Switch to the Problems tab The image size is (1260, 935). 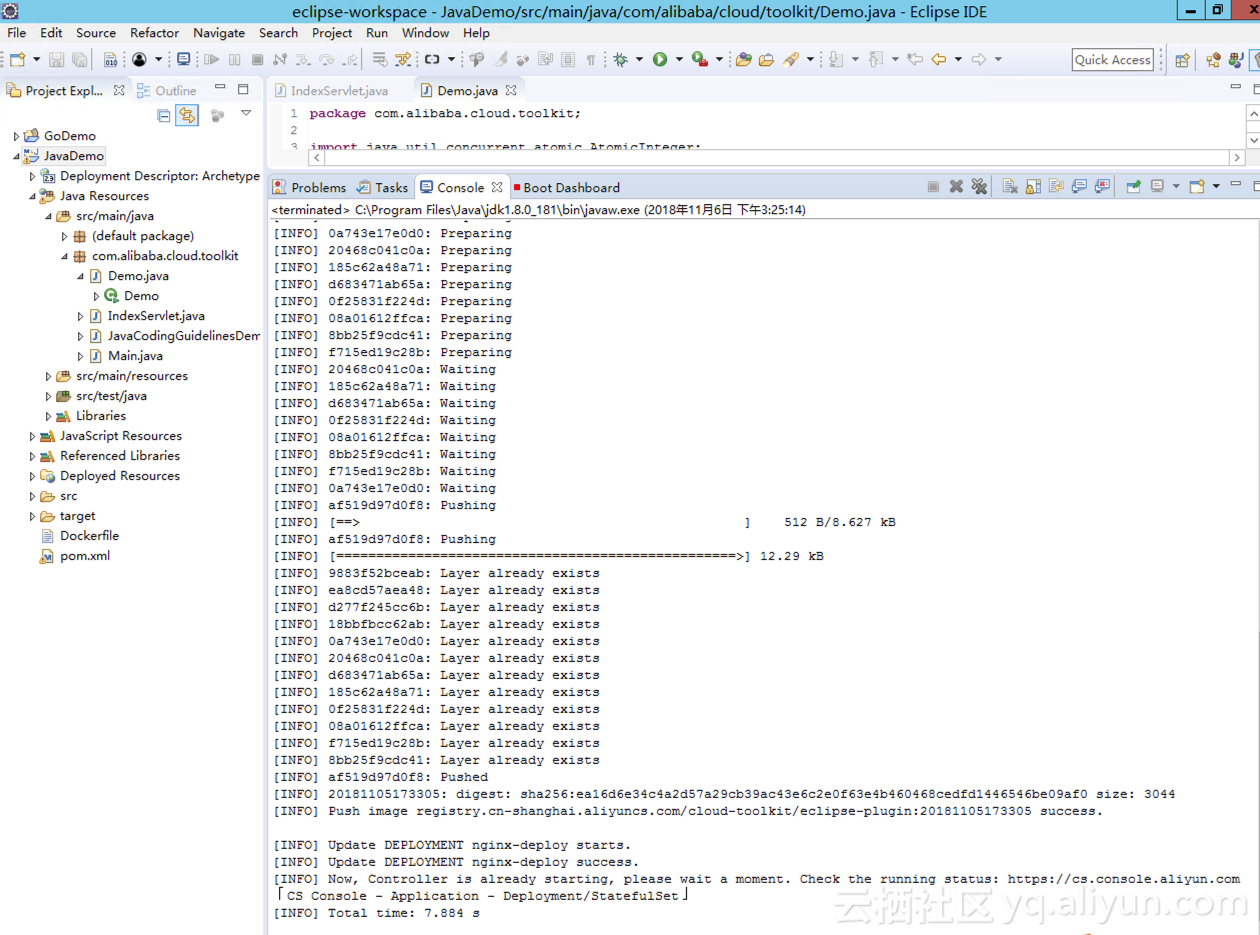point(310,187)
